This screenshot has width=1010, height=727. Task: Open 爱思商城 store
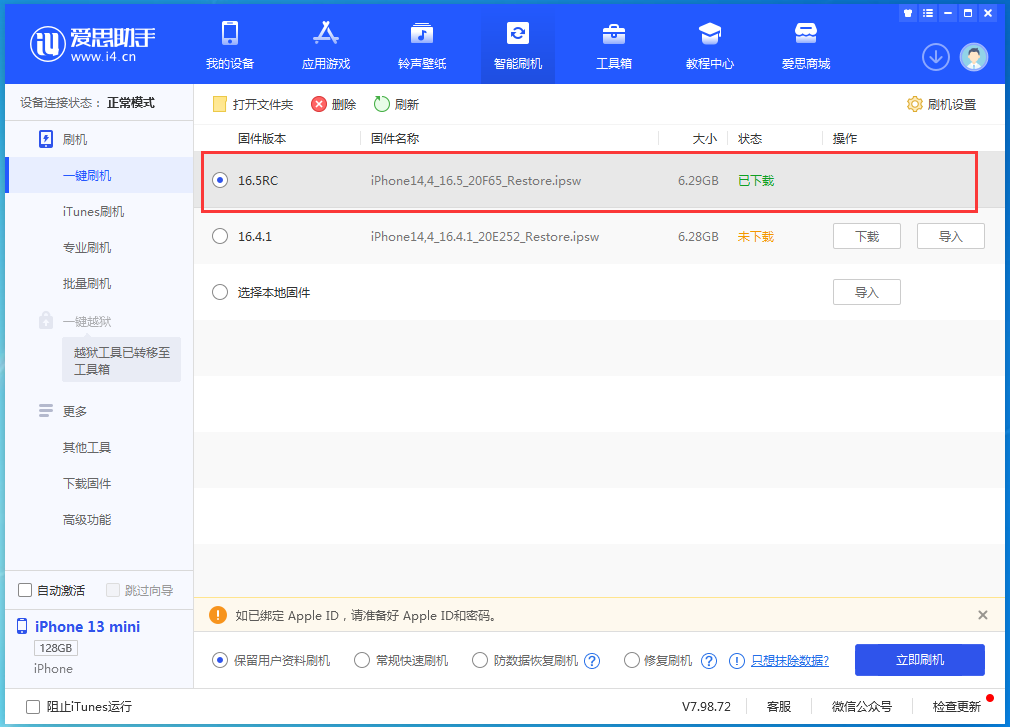(806, 45)
